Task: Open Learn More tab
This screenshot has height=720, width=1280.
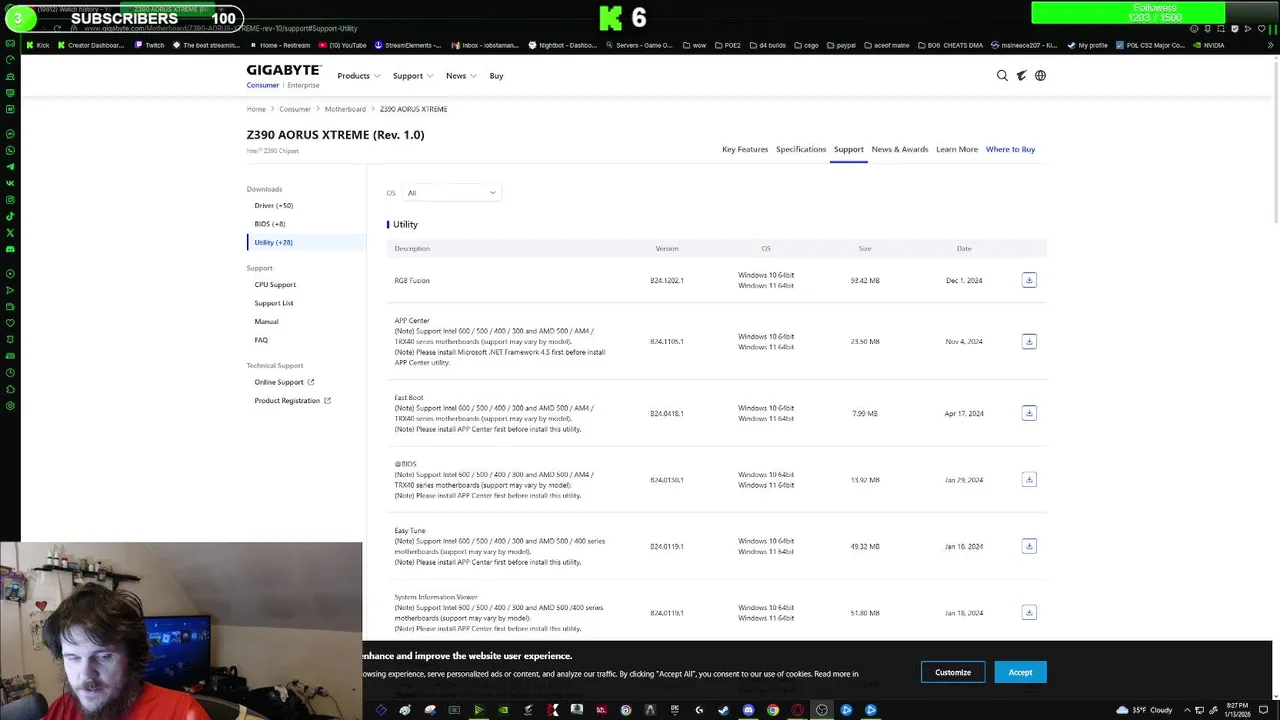Action: click(957, 149)
